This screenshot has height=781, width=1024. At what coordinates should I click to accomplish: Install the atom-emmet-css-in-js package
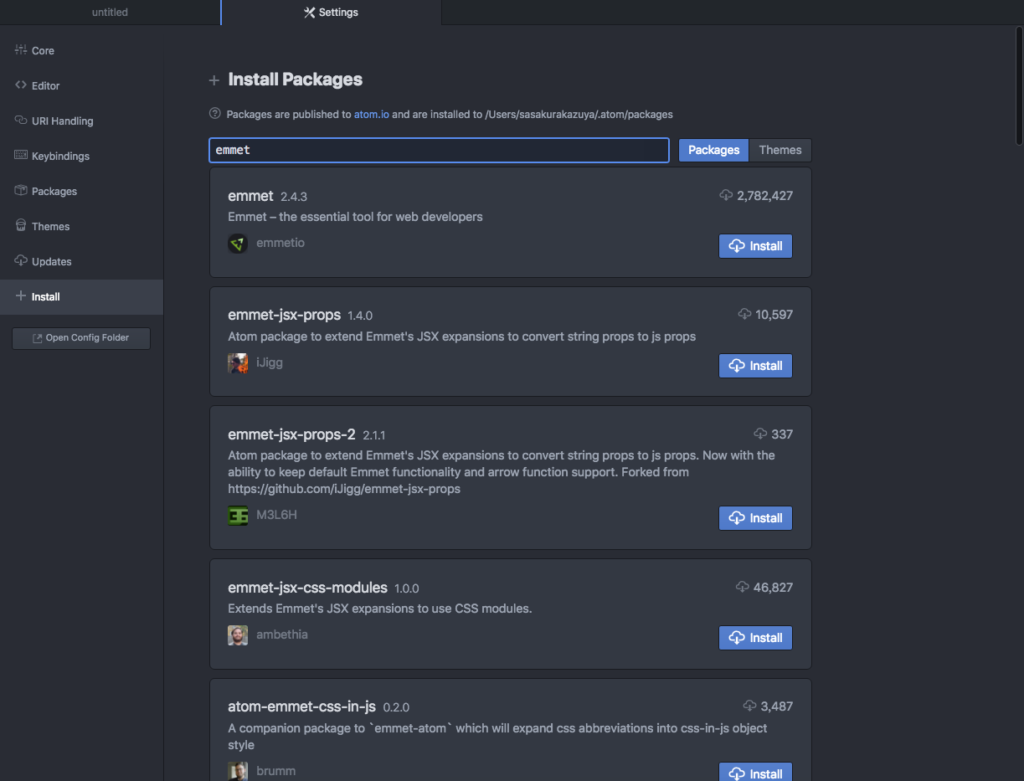coord(756,773)
